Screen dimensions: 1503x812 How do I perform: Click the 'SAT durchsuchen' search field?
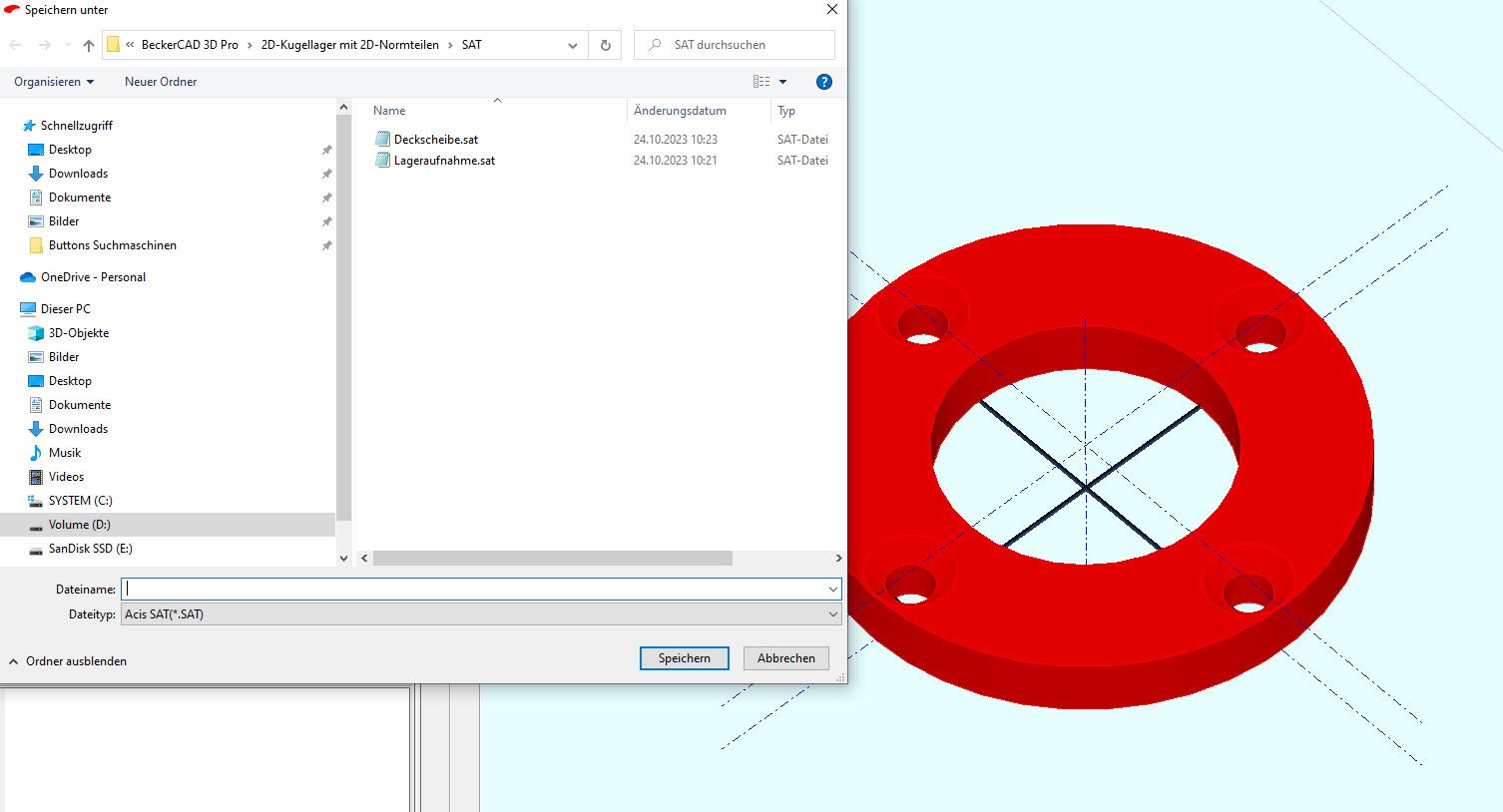(734, 45)
